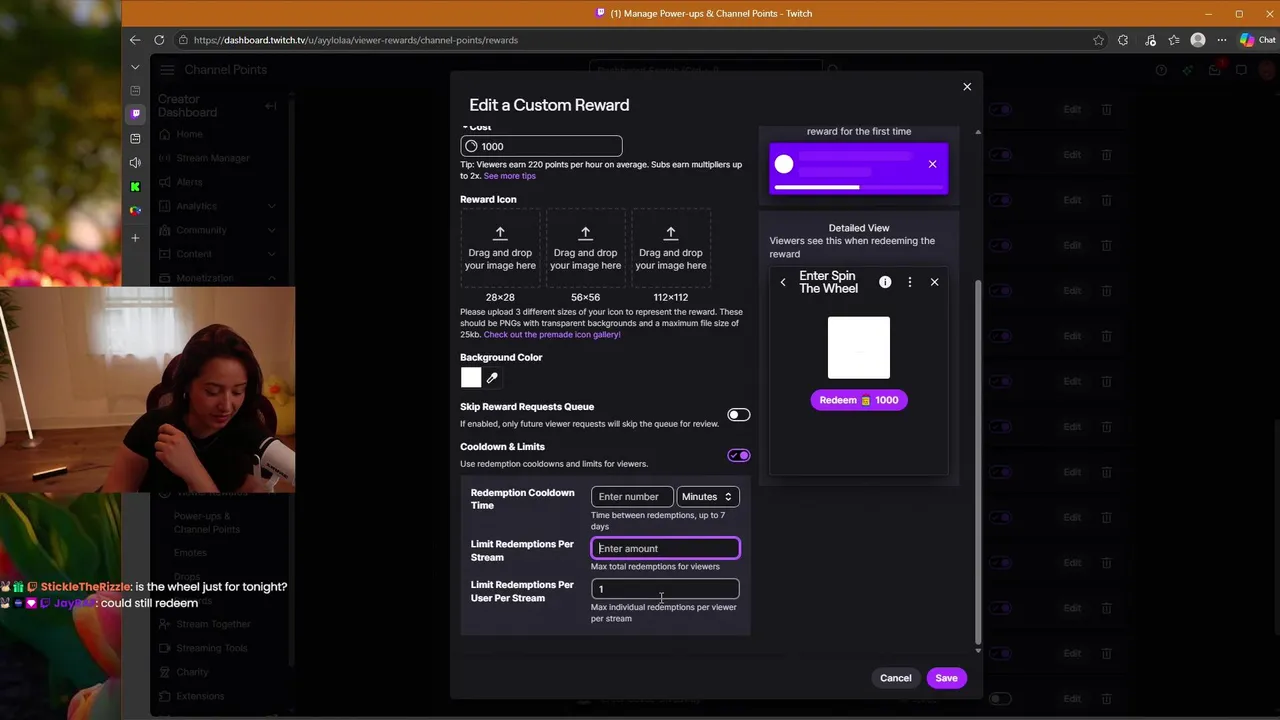1280x720 pixels.
Task: Open Streaming Tools in the sidebar
Action: tap(211, 648)
